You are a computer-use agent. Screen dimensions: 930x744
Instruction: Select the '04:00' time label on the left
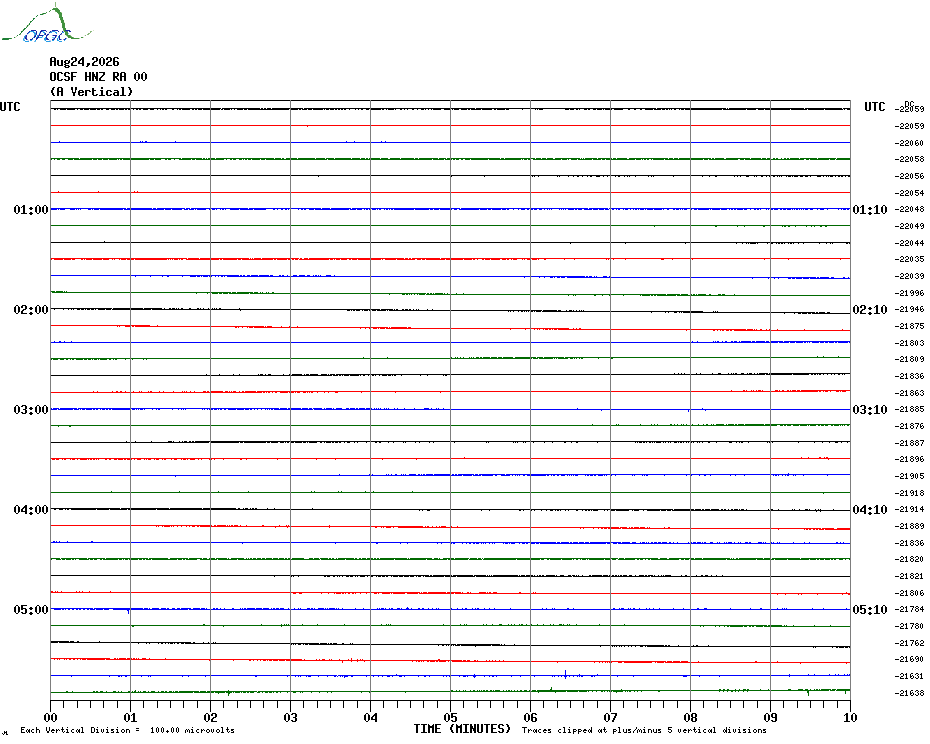coord(31,510)
